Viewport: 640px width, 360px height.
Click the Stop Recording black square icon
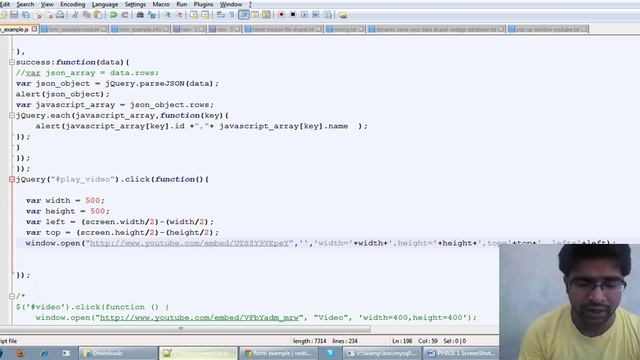[x=293, y=15]
